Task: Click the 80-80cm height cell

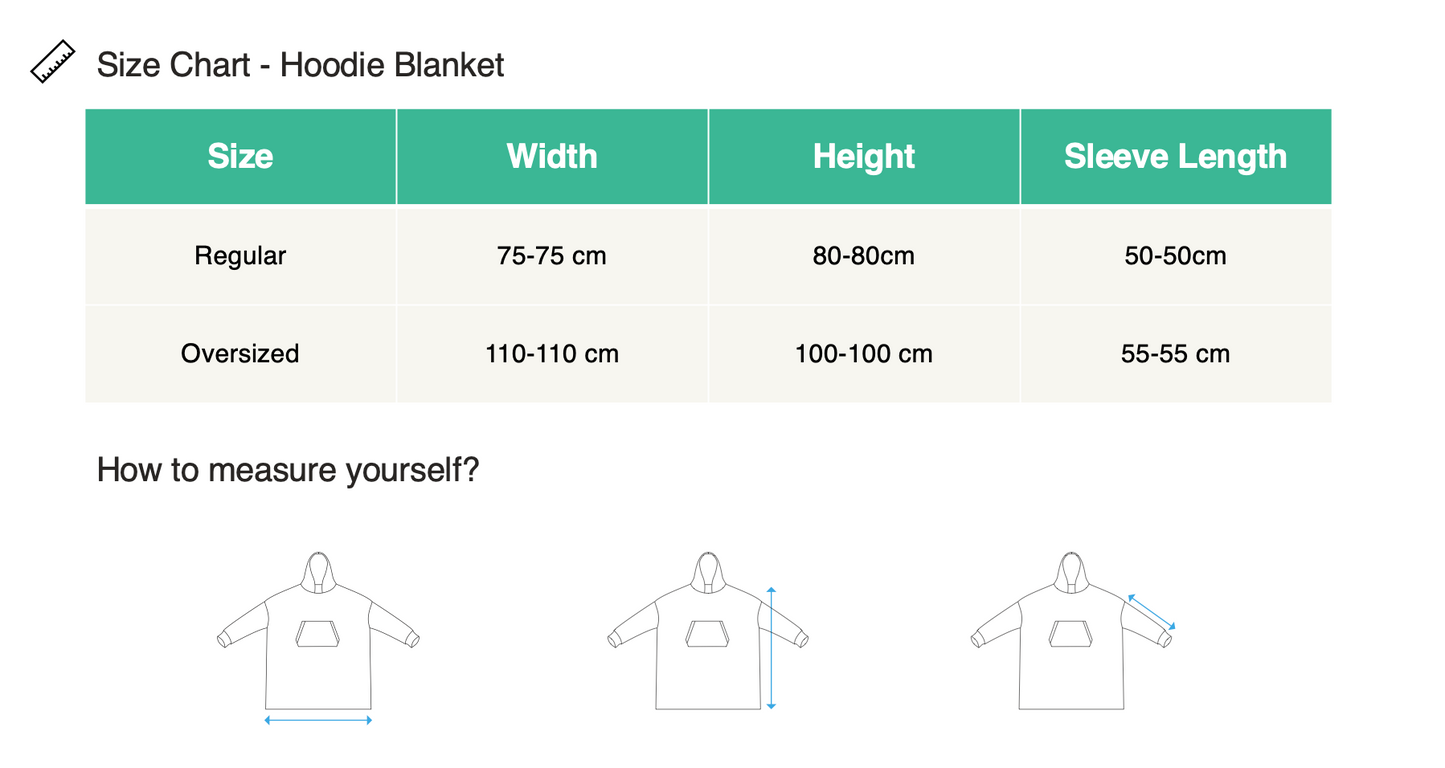Action: (x=864, y=256)
